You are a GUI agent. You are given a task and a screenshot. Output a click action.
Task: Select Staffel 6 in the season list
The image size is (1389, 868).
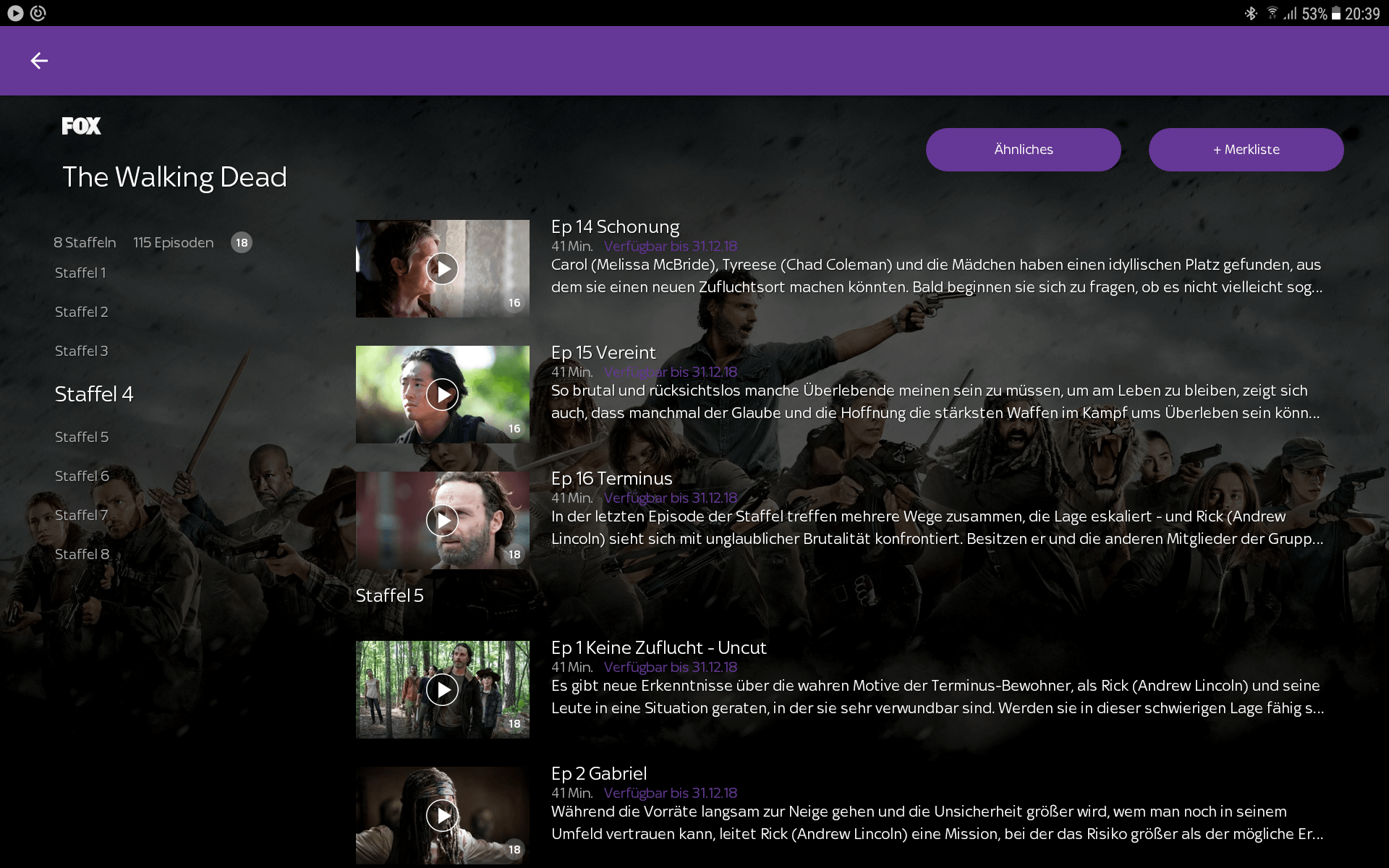(82, 476)
